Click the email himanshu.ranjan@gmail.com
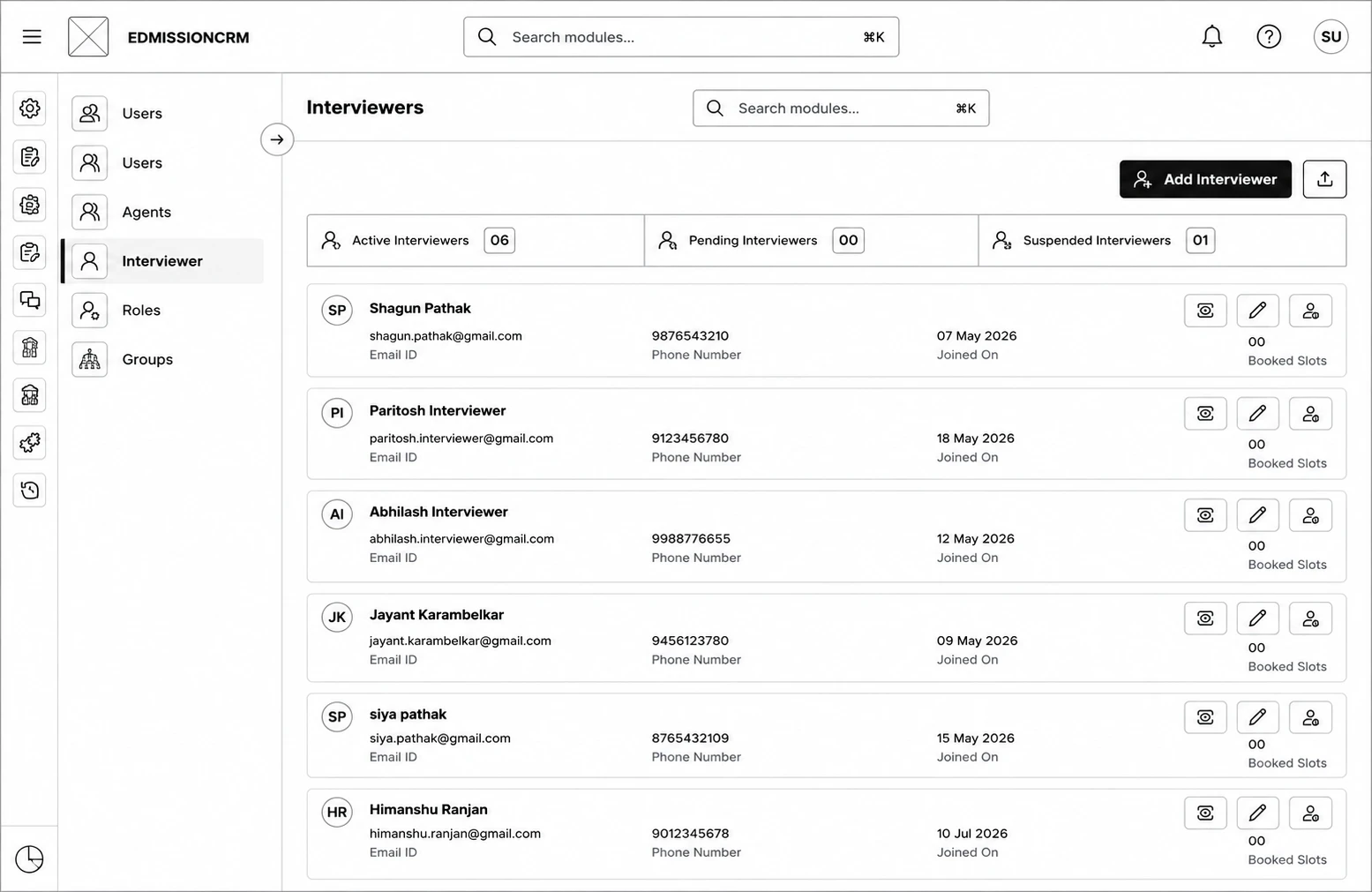The width and height of the screenshot is (1372, 892). (455, 834)
